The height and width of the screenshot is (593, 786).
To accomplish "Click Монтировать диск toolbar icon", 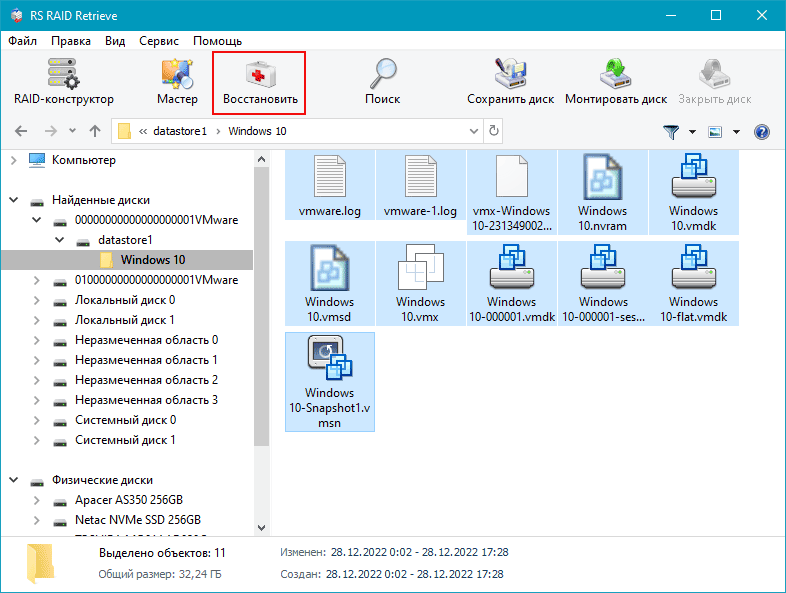I will click(x=616, y=82).
